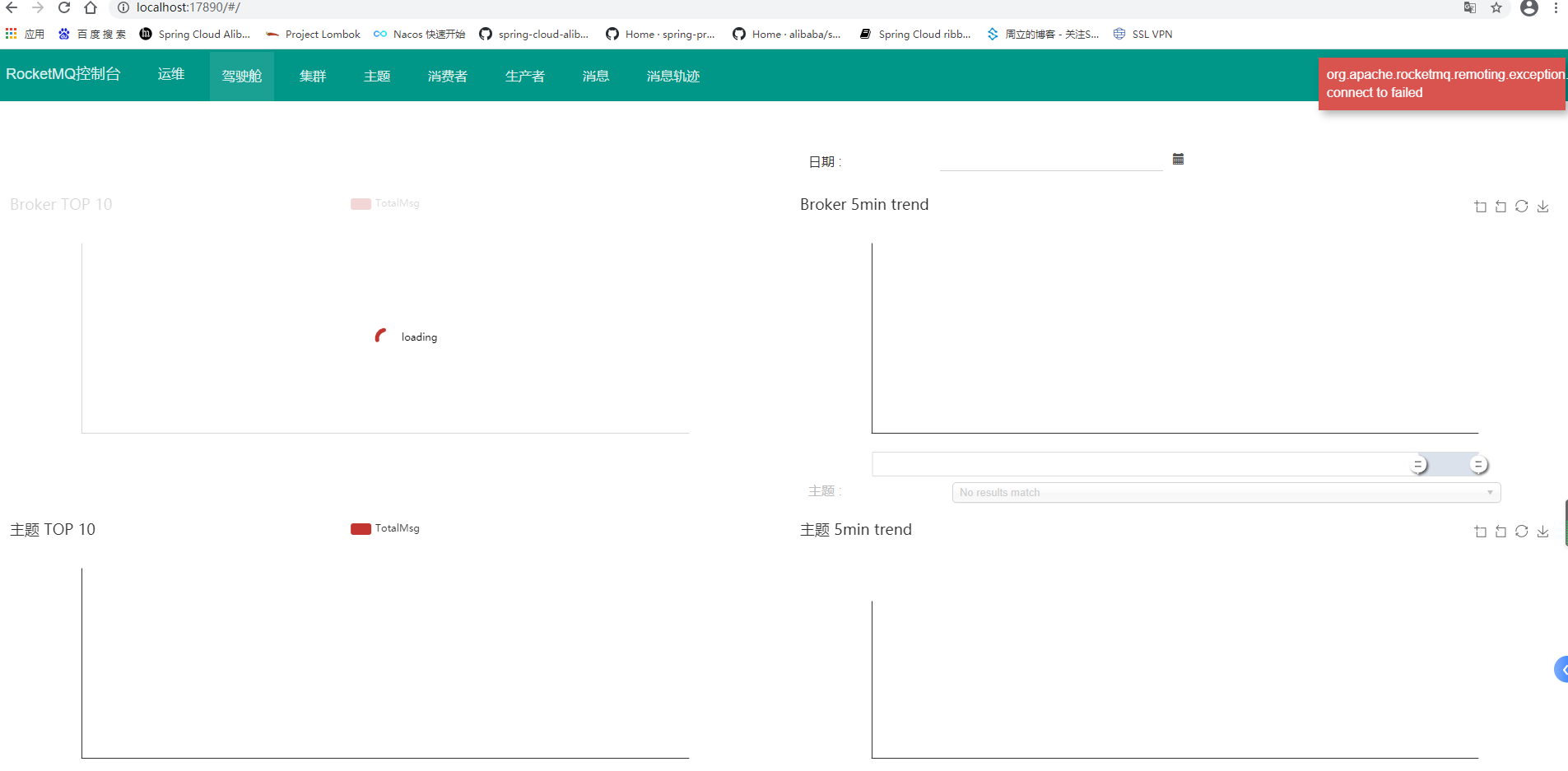
Task: Save Broker 5min trend as image
Action: pyautogui.click(x=1543, y=207)
